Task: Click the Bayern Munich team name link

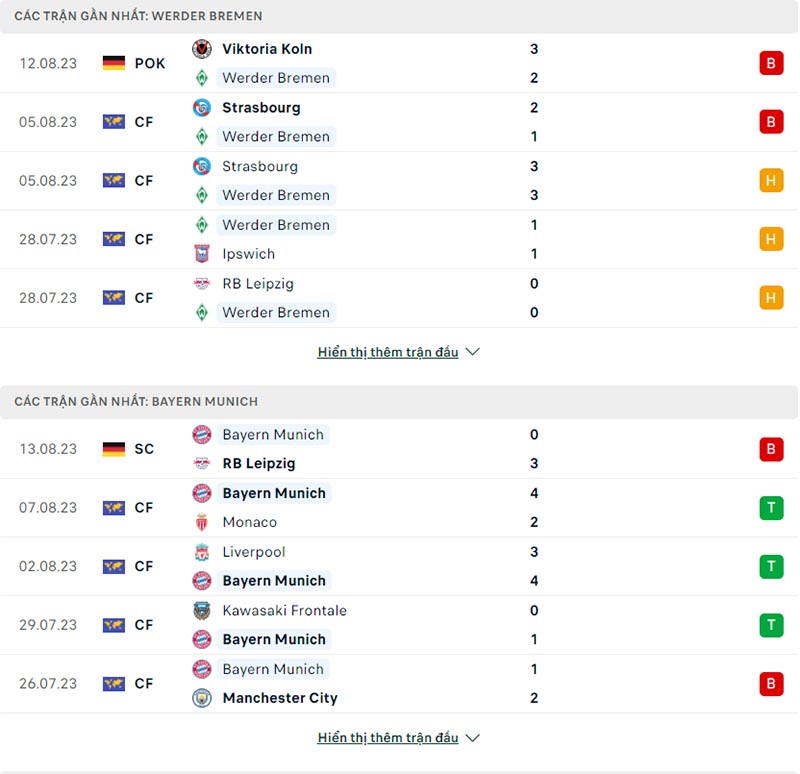Action: (x=274, y=435)
